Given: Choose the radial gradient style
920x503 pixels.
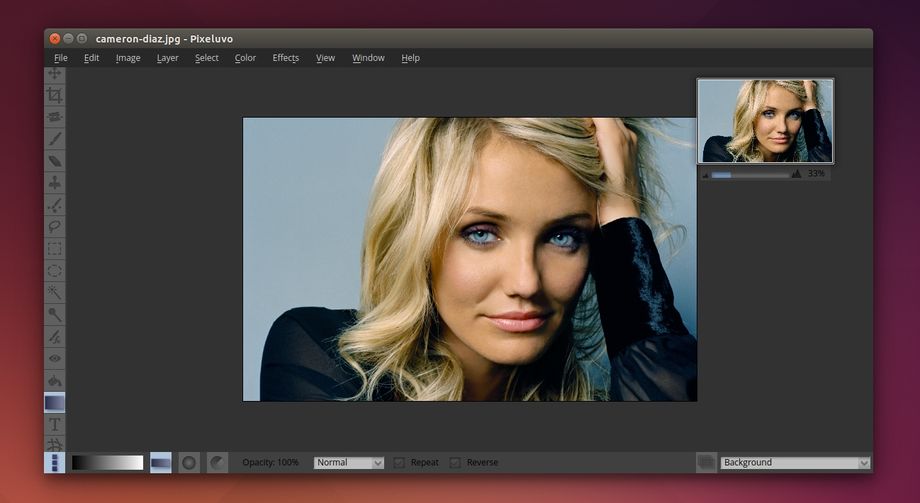Looking at the screenshot, I should tap(189, 462).
